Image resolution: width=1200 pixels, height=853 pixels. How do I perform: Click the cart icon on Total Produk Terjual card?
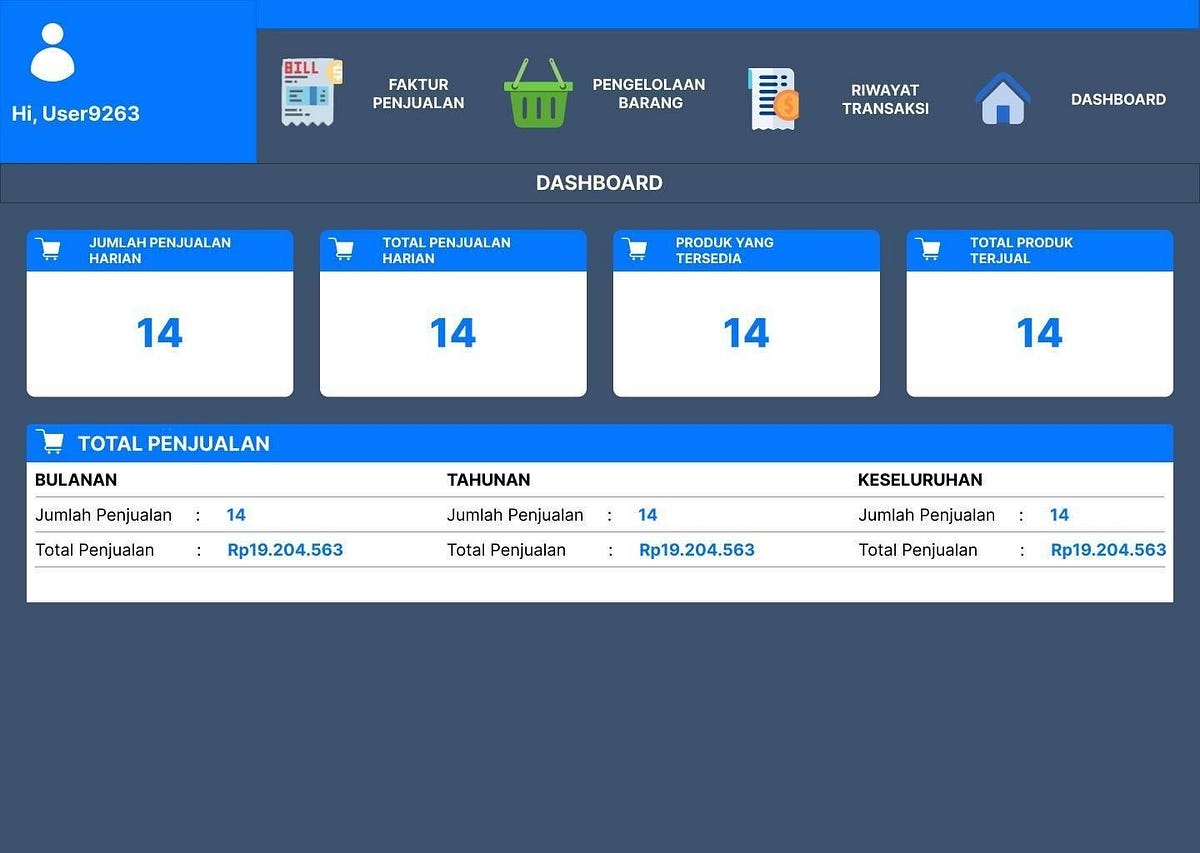(x=927, y=248)
